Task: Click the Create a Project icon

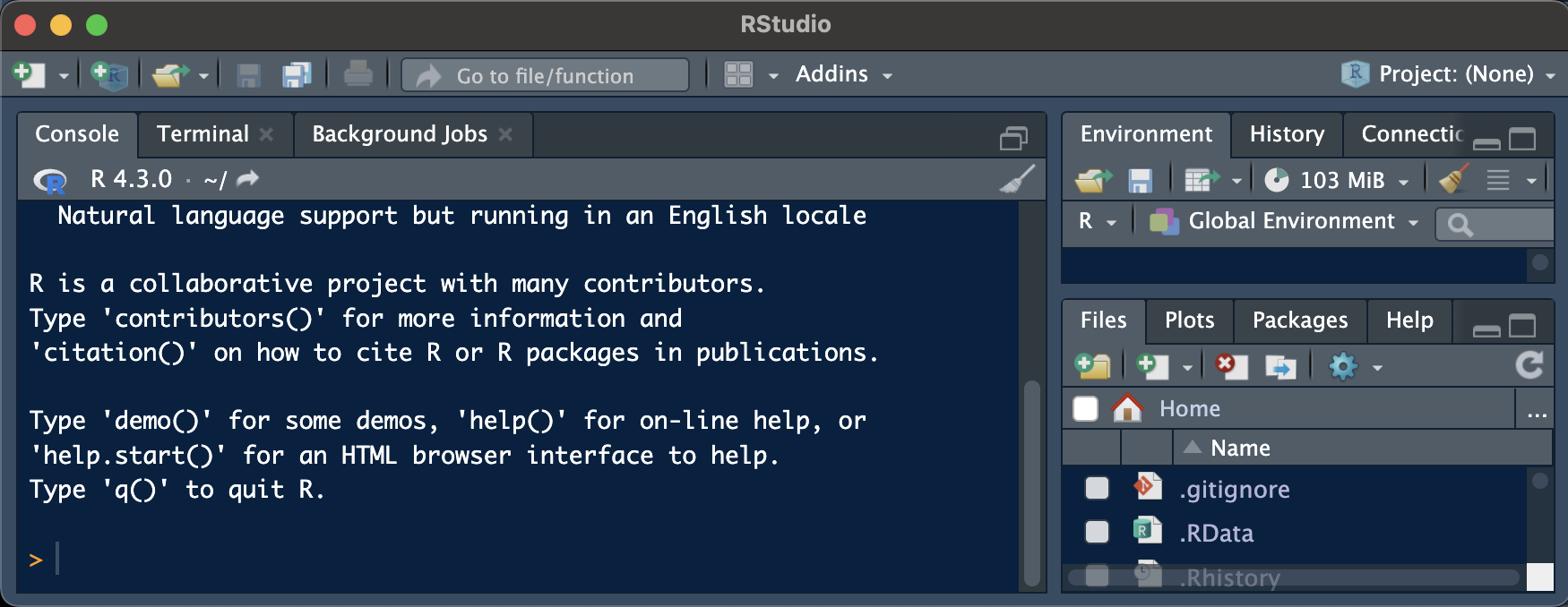Action: tap(109, 74)
